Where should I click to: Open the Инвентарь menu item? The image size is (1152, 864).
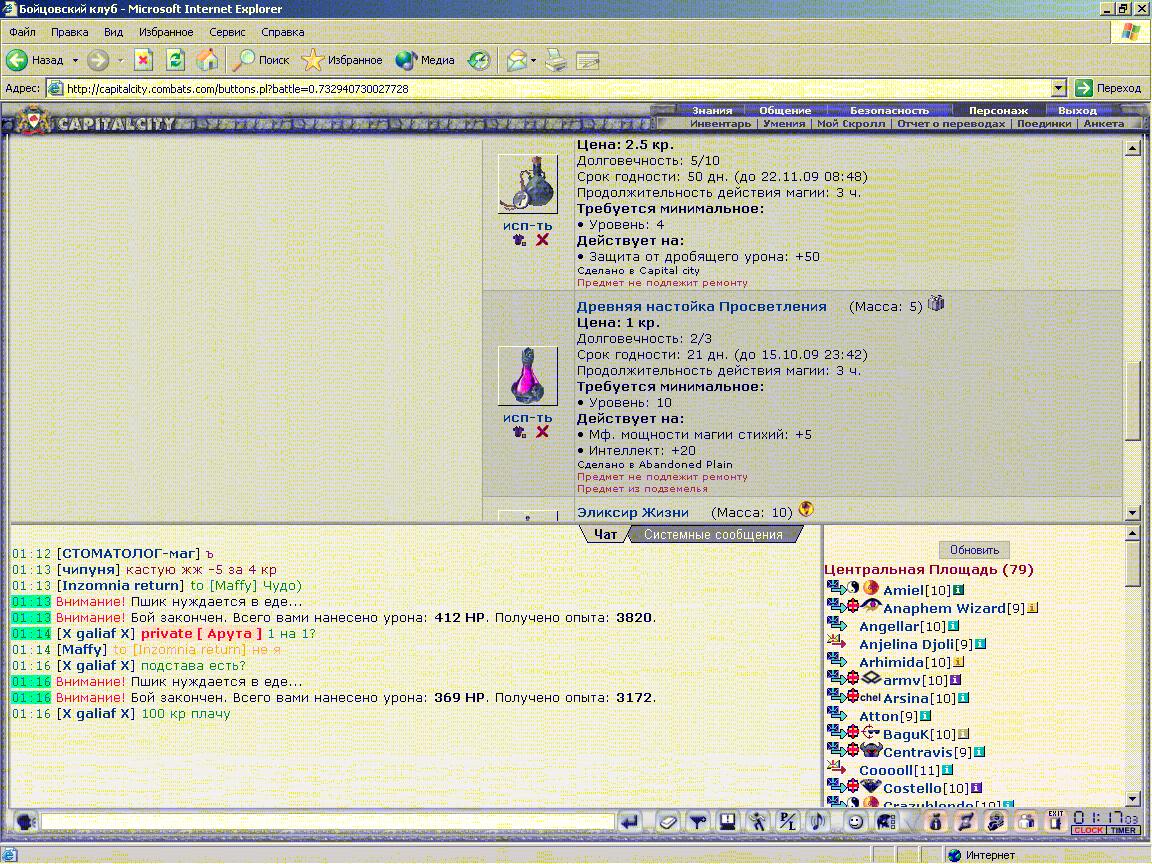click(x=719, y=124)
